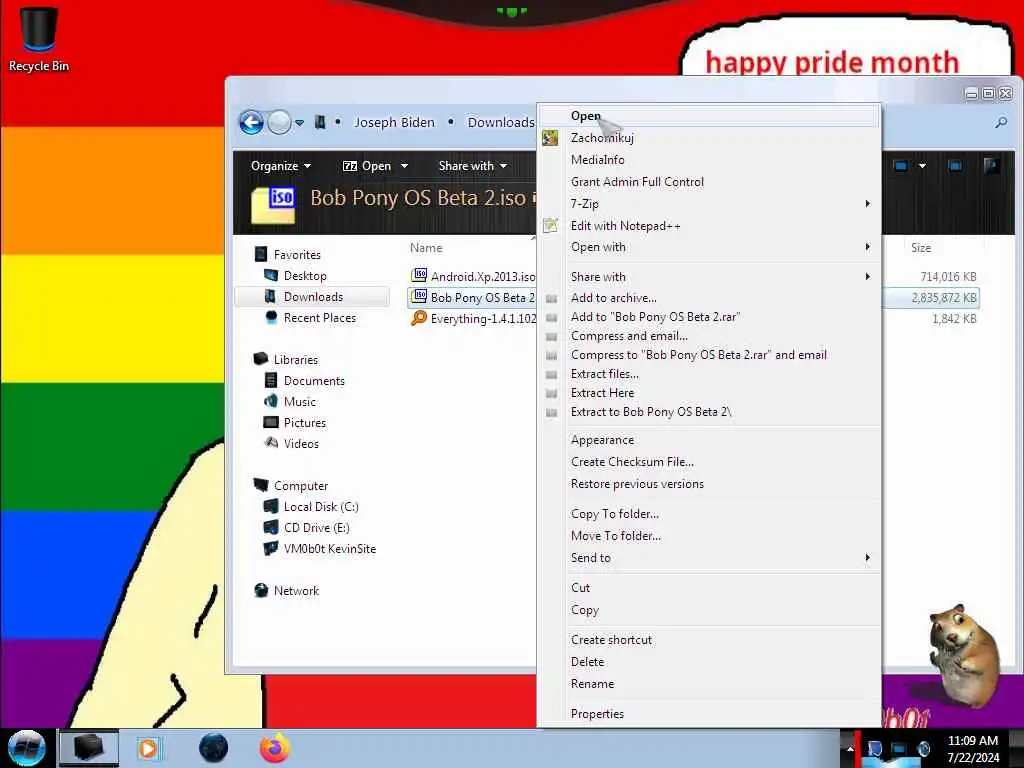Click the search magnifier icon in Explorer
The height and width of the screenshot is (768, 1024).
(x=1000, y=122)
